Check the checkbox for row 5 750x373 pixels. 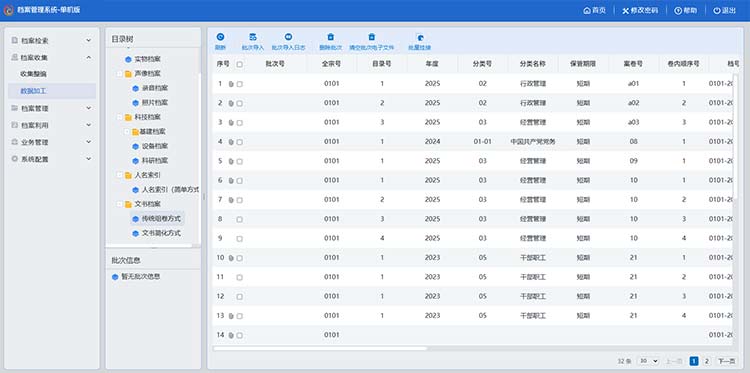click(239, 162)
